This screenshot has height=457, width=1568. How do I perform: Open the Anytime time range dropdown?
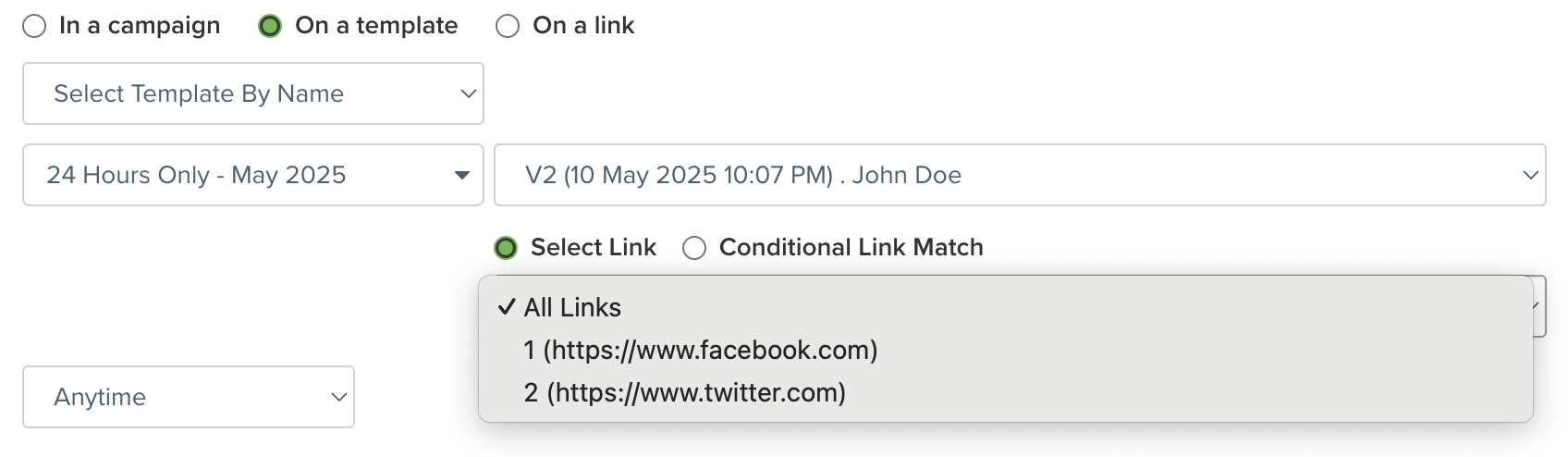click(x=188, y=397)
